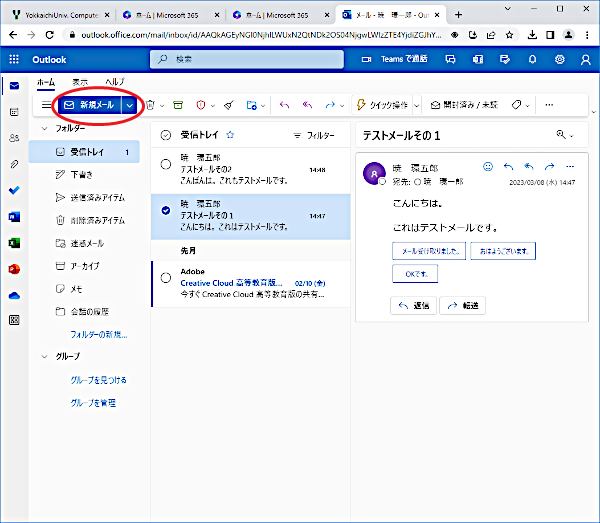Tick the select circle on Adobe email
This screenshot has width=600, height=523.
(166, 277)
